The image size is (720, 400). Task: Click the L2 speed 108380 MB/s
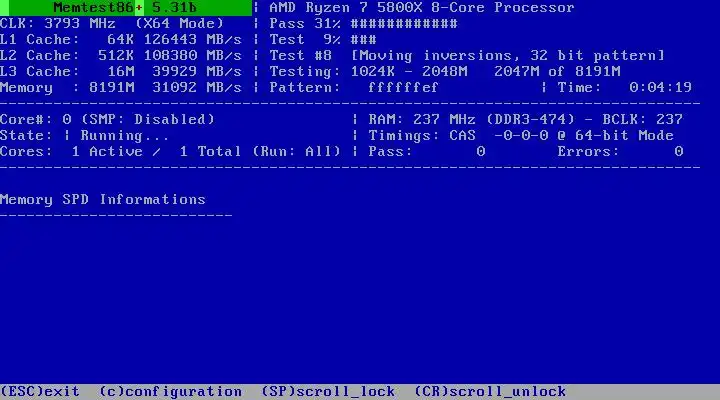click(192, 56)
